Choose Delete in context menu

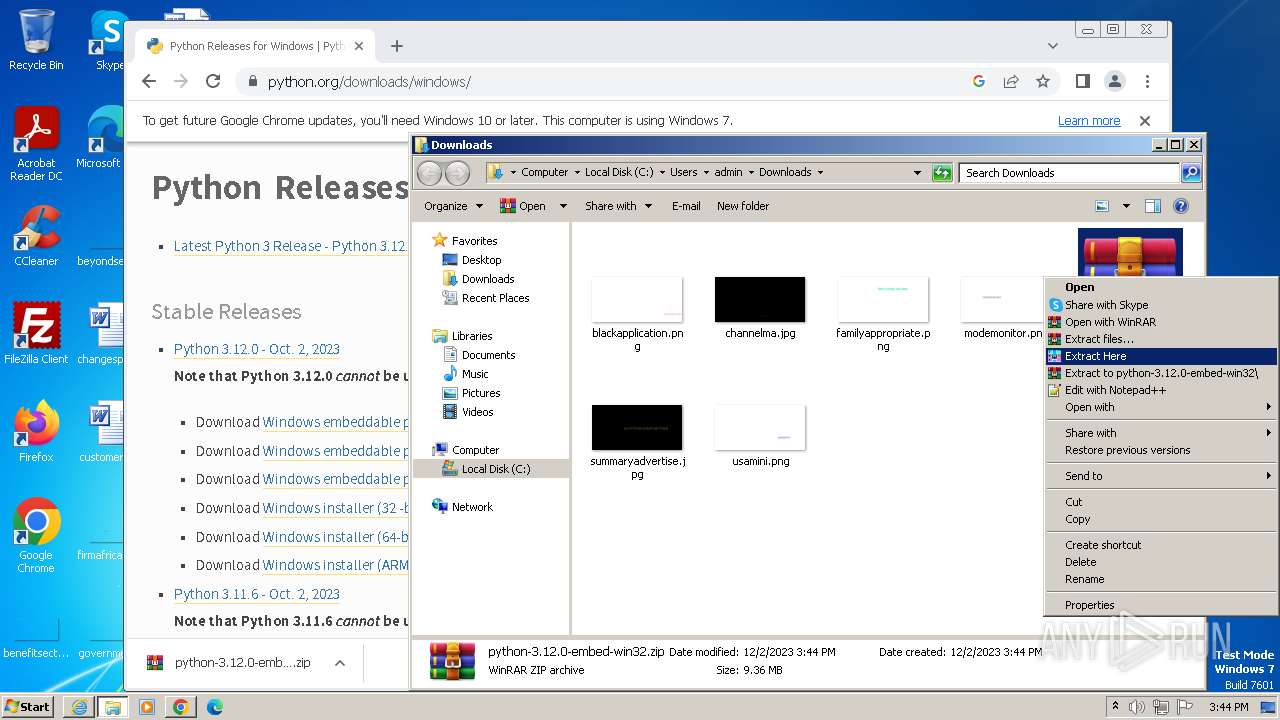[x=1161, y=562]
